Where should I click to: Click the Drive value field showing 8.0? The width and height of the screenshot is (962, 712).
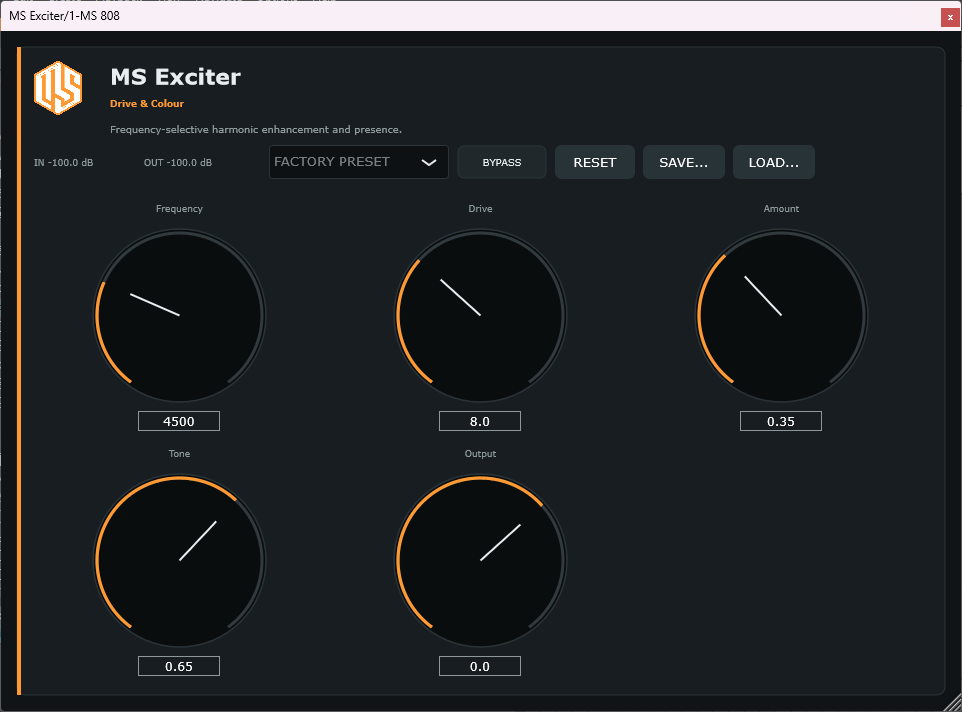pyautogui.click(x=480, y=421)
